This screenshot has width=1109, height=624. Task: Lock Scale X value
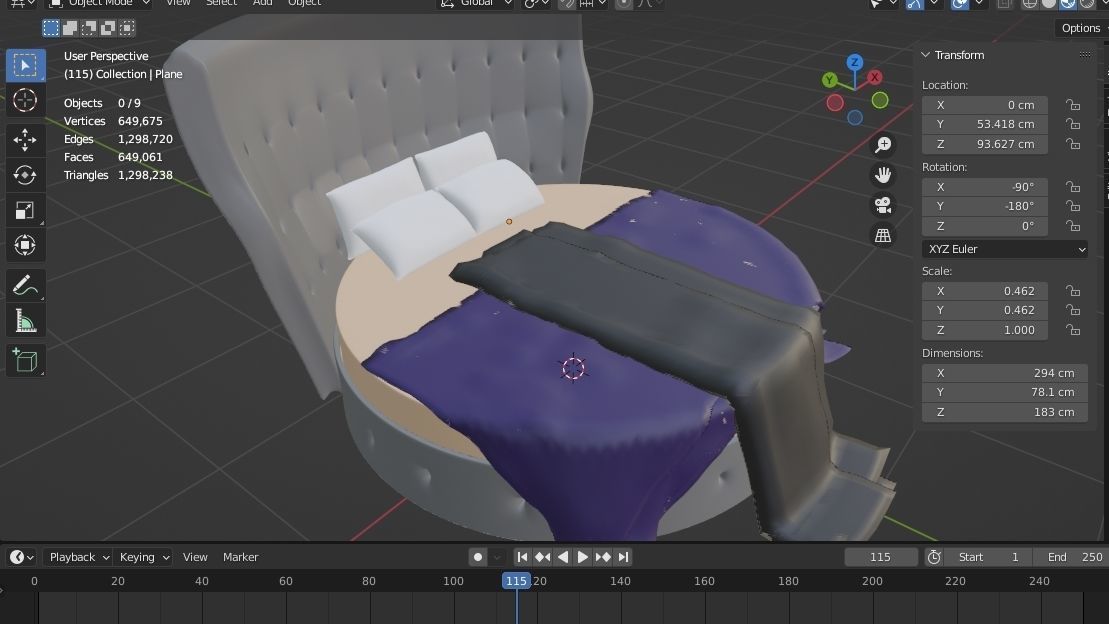click(x=1074, y=291)
